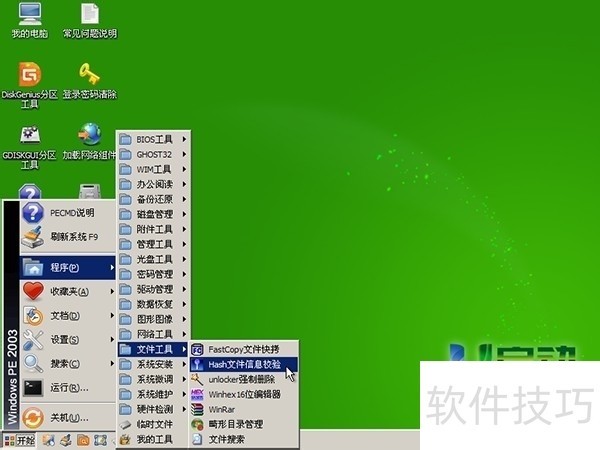Open Winhex16位编辑器 from the submenu
This screenshot has width=600, height=450.
pos(244,394)
